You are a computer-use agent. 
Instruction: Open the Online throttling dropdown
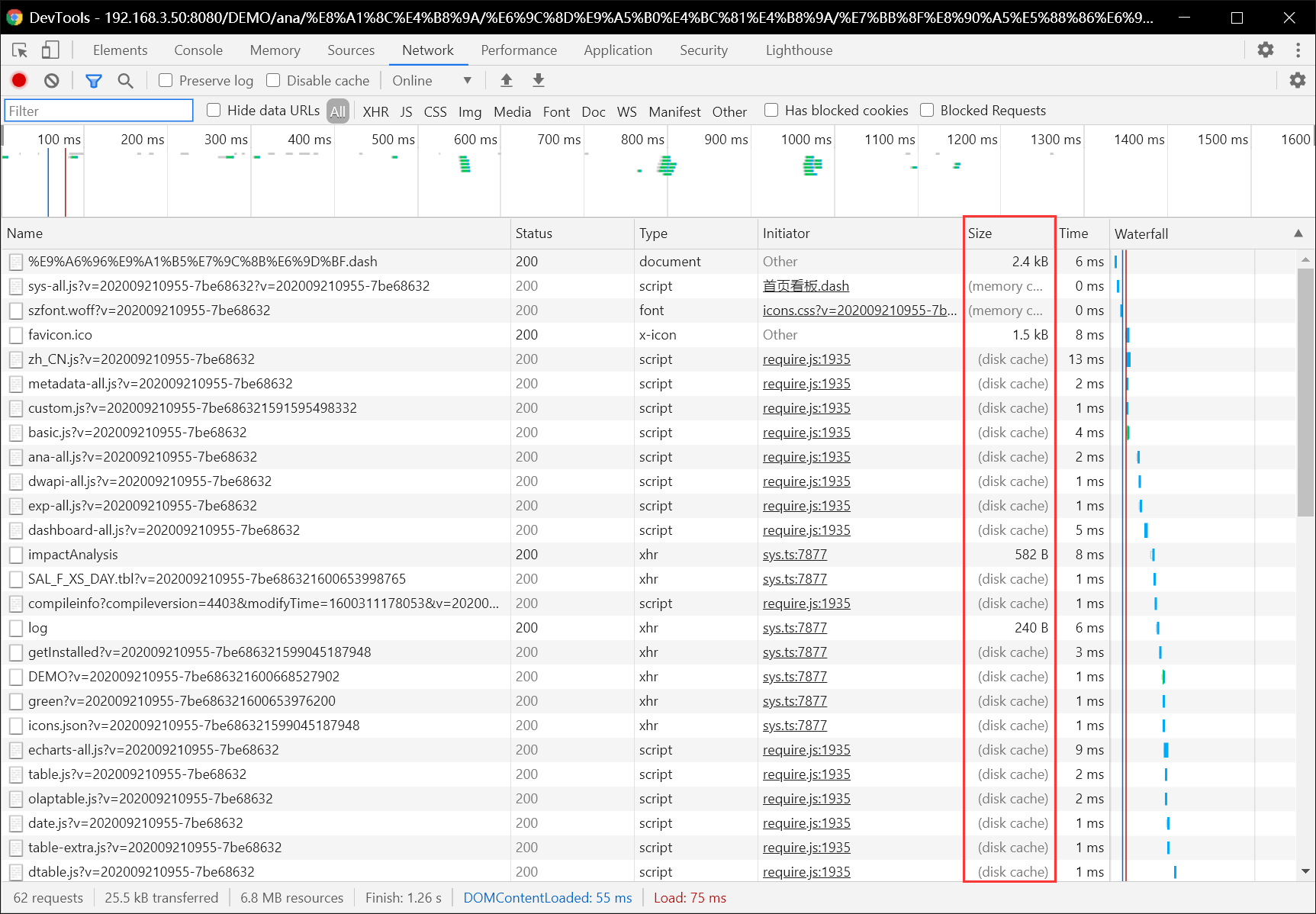point(431,80)
